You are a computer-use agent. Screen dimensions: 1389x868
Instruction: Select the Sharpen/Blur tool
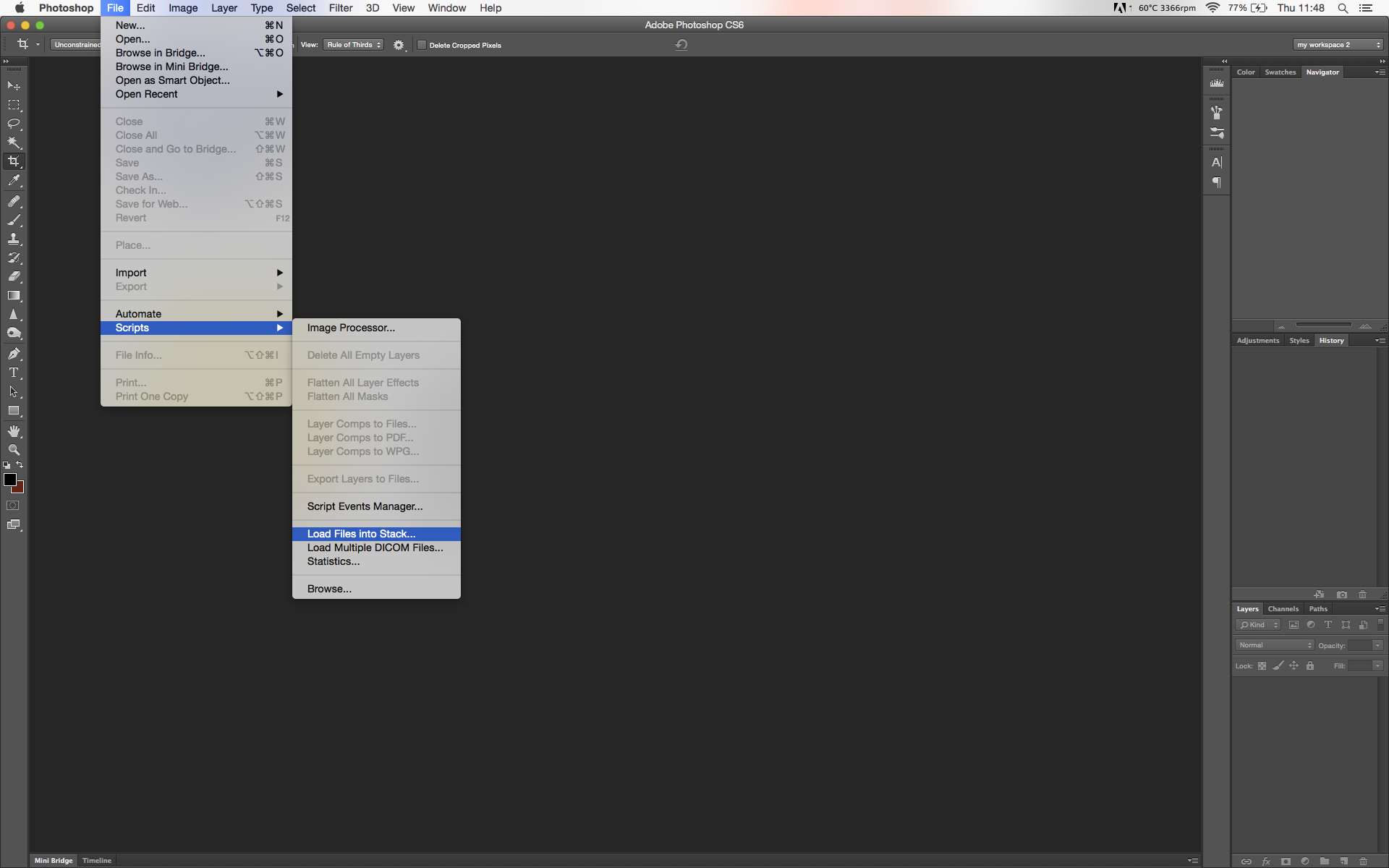(x=14, y=315)
